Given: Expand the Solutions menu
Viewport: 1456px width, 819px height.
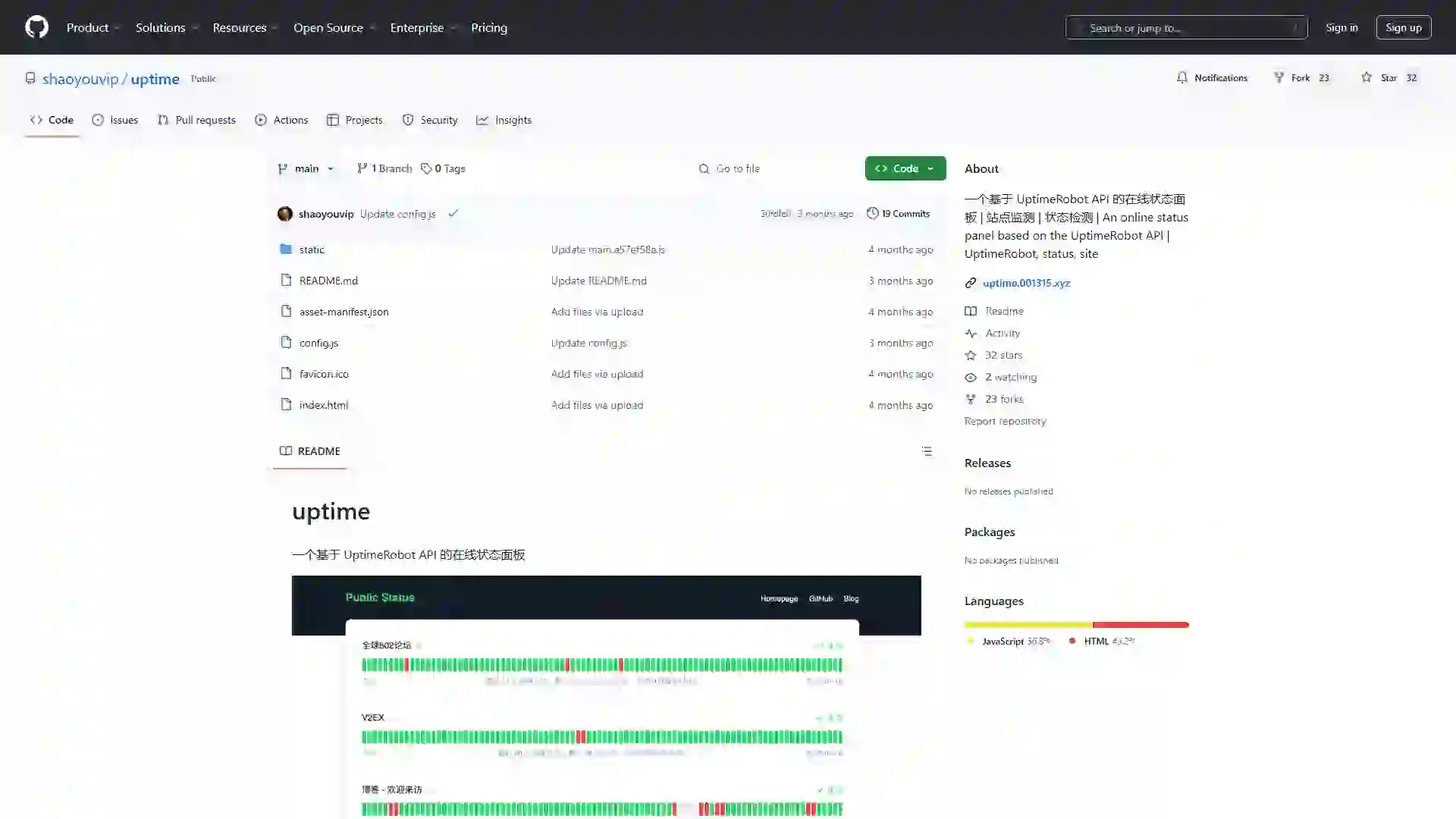Looking at the screenshot, I should tap(167, 27).
